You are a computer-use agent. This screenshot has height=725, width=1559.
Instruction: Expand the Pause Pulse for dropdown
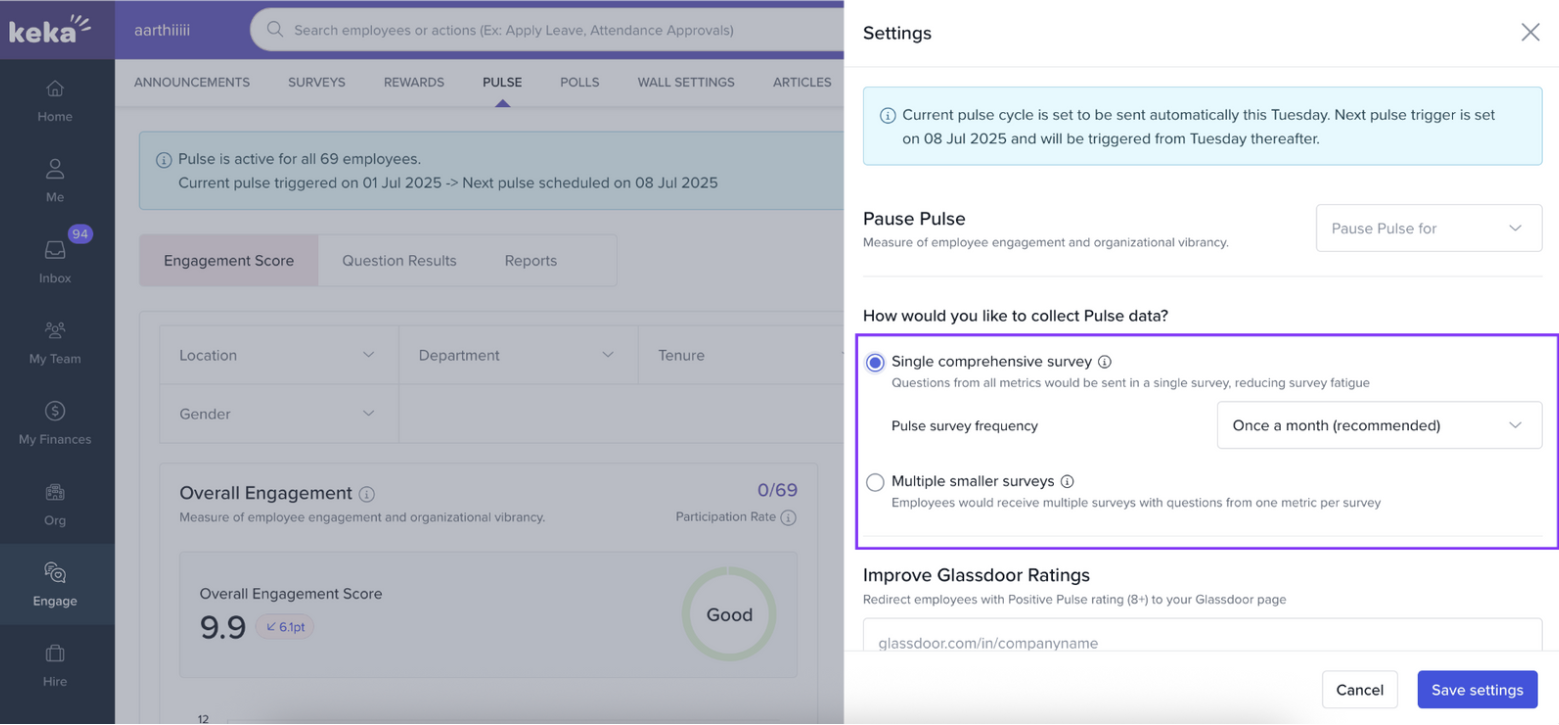point(1428,228)
